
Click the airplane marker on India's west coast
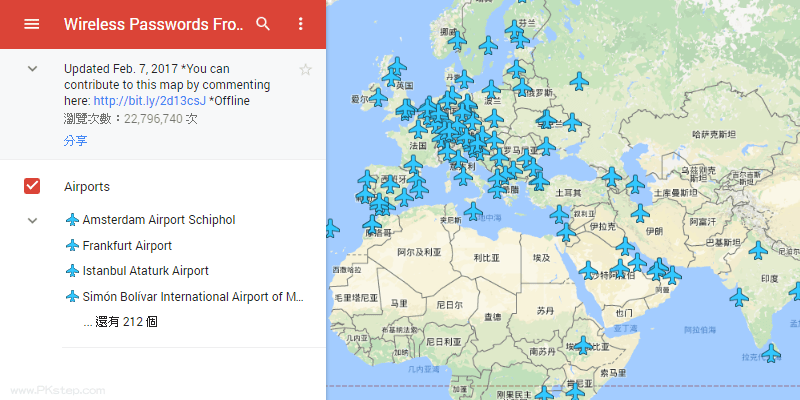pyautogui.click(x=738, y=297)
